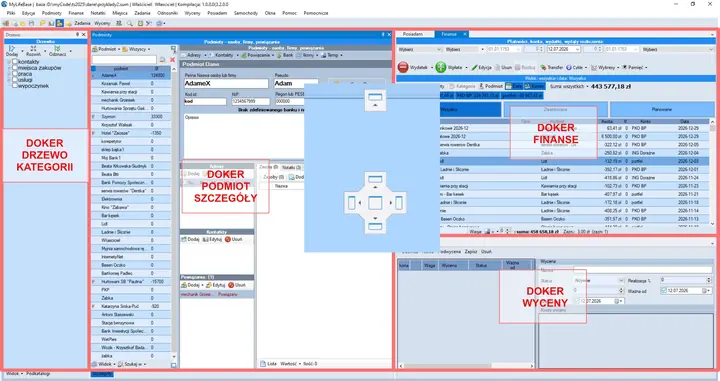The width and height of the screenshot is (720, 381).
Task: Click the Podmioty list search field
Action: pyautogui.click(x=124, y=60)
